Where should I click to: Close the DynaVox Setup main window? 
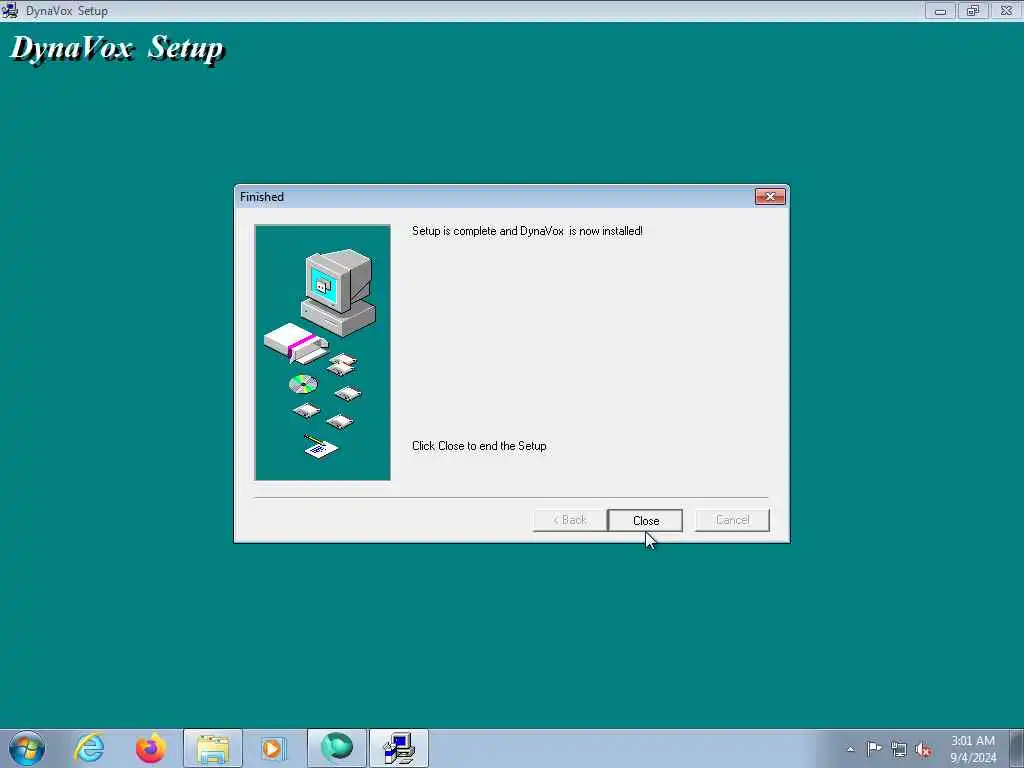pyautogui.click(x=1006, y=10)
